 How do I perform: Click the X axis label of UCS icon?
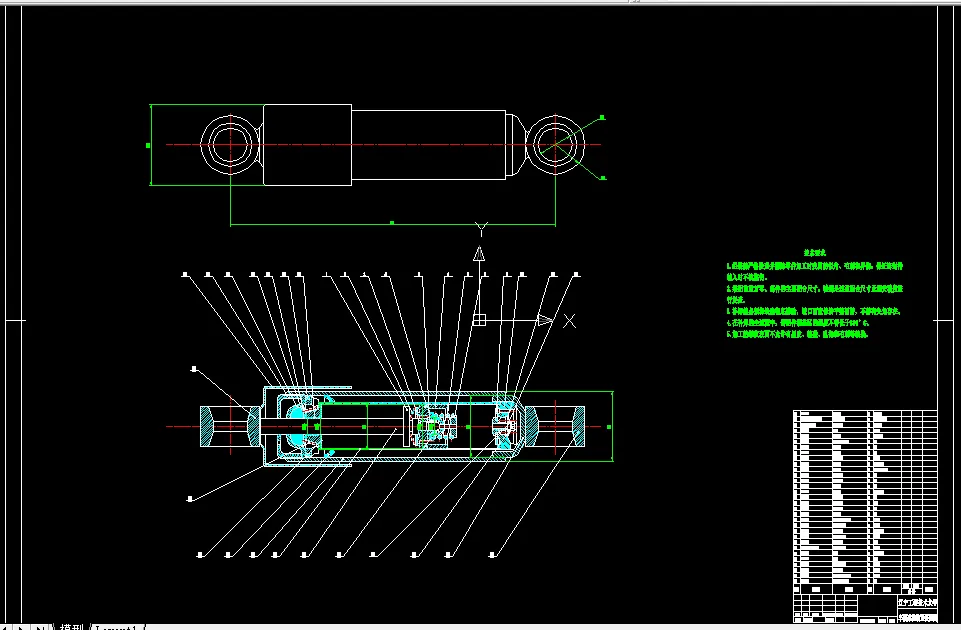(x=569, y=321)
